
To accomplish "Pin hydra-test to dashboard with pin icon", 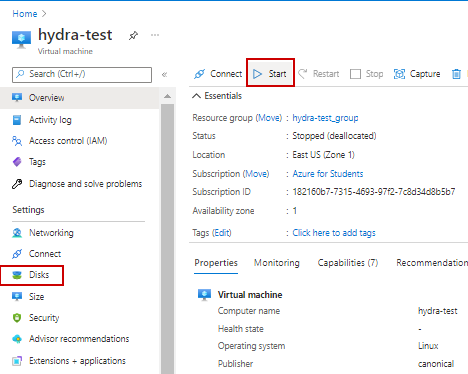I will tap(133, 35).
